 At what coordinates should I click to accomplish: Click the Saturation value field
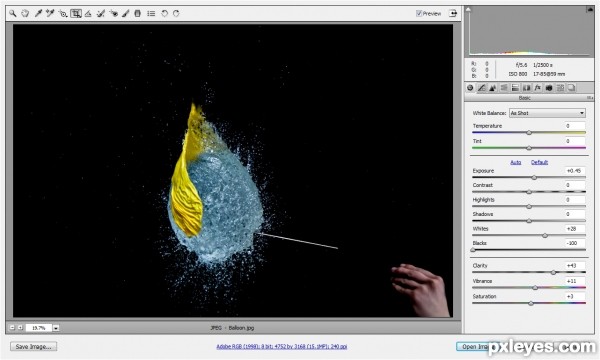coord(575,296)
